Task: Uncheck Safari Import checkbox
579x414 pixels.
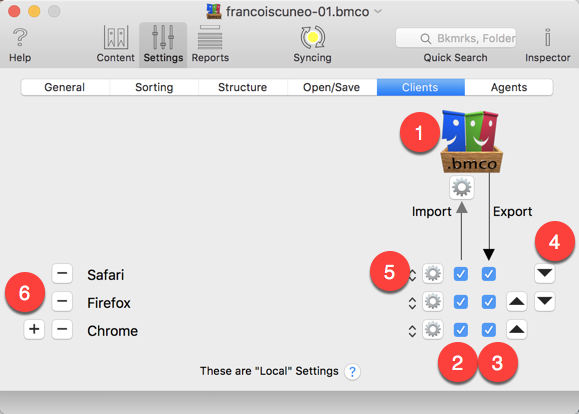Action: pyautogui.click(x=460, y=274)
